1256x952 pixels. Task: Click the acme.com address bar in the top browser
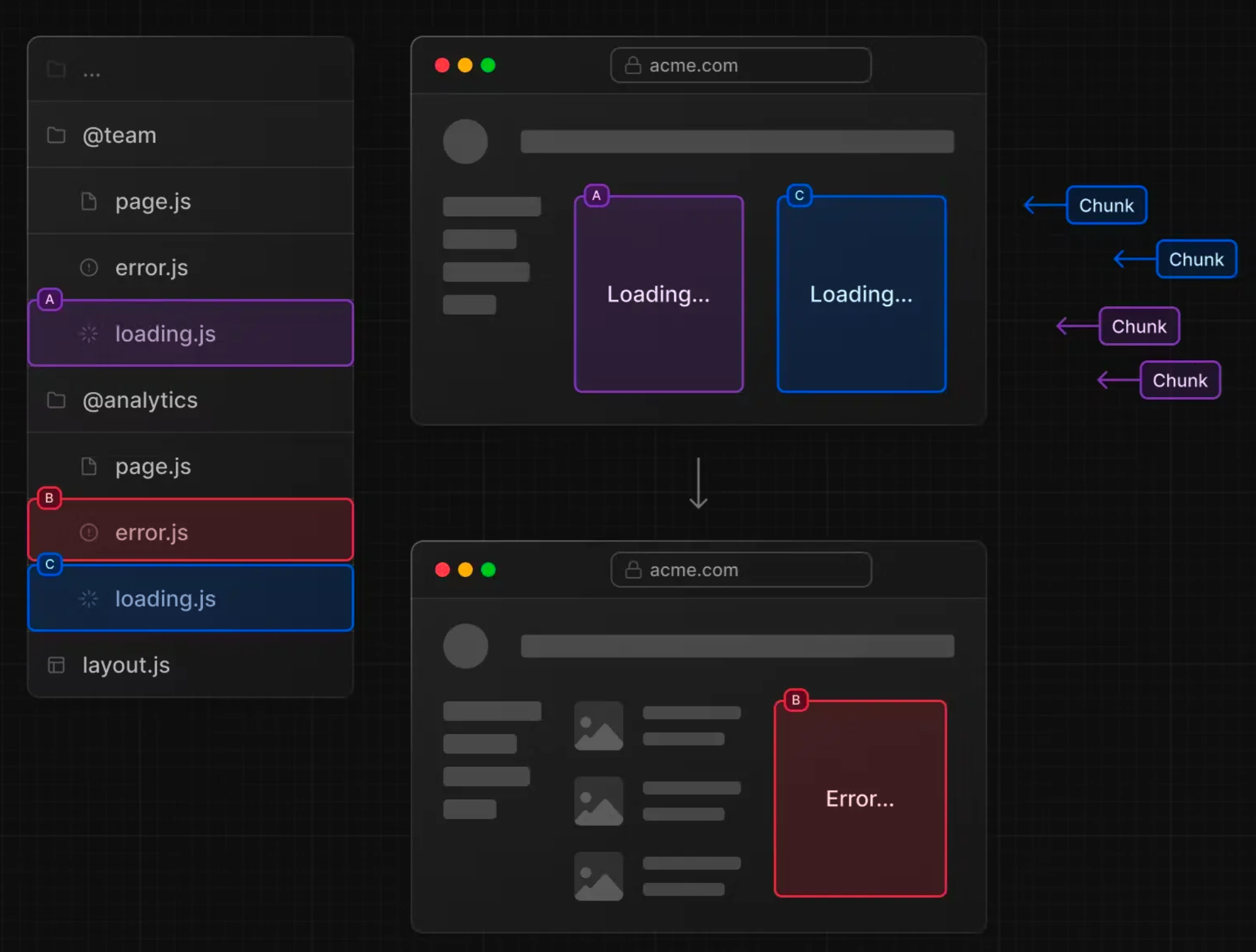(741, 65)
